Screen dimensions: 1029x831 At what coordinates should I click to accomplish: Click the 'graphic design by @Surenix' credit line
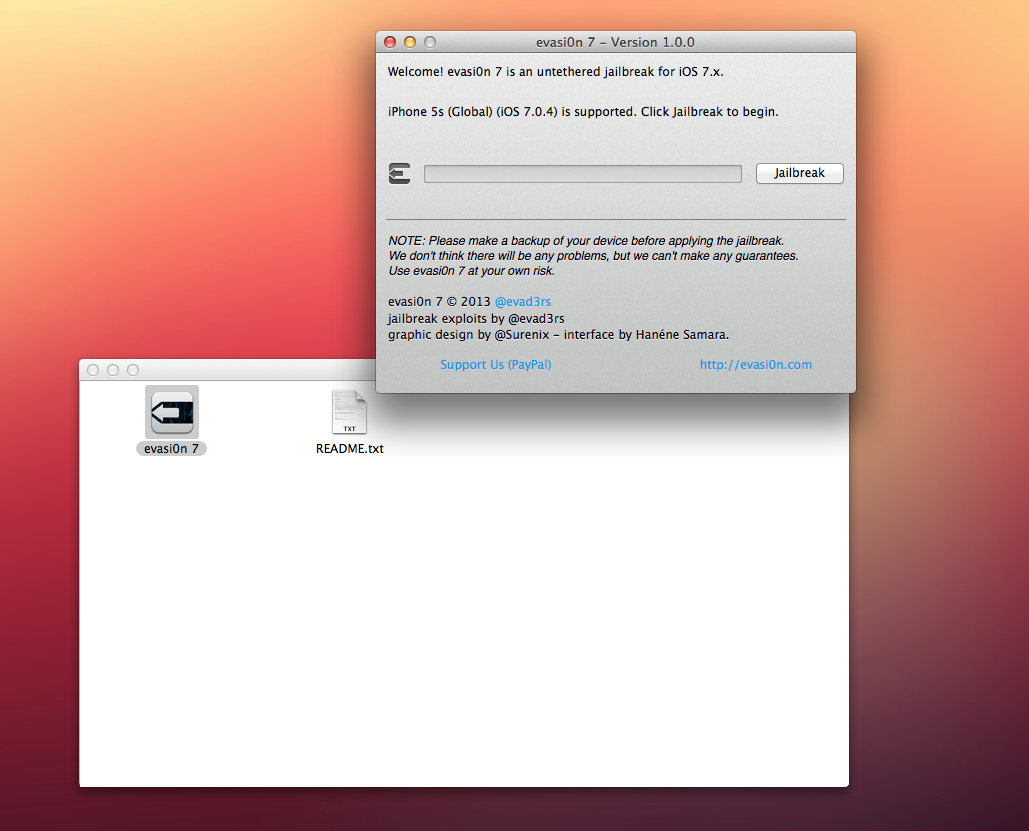(x=558, y=335)
